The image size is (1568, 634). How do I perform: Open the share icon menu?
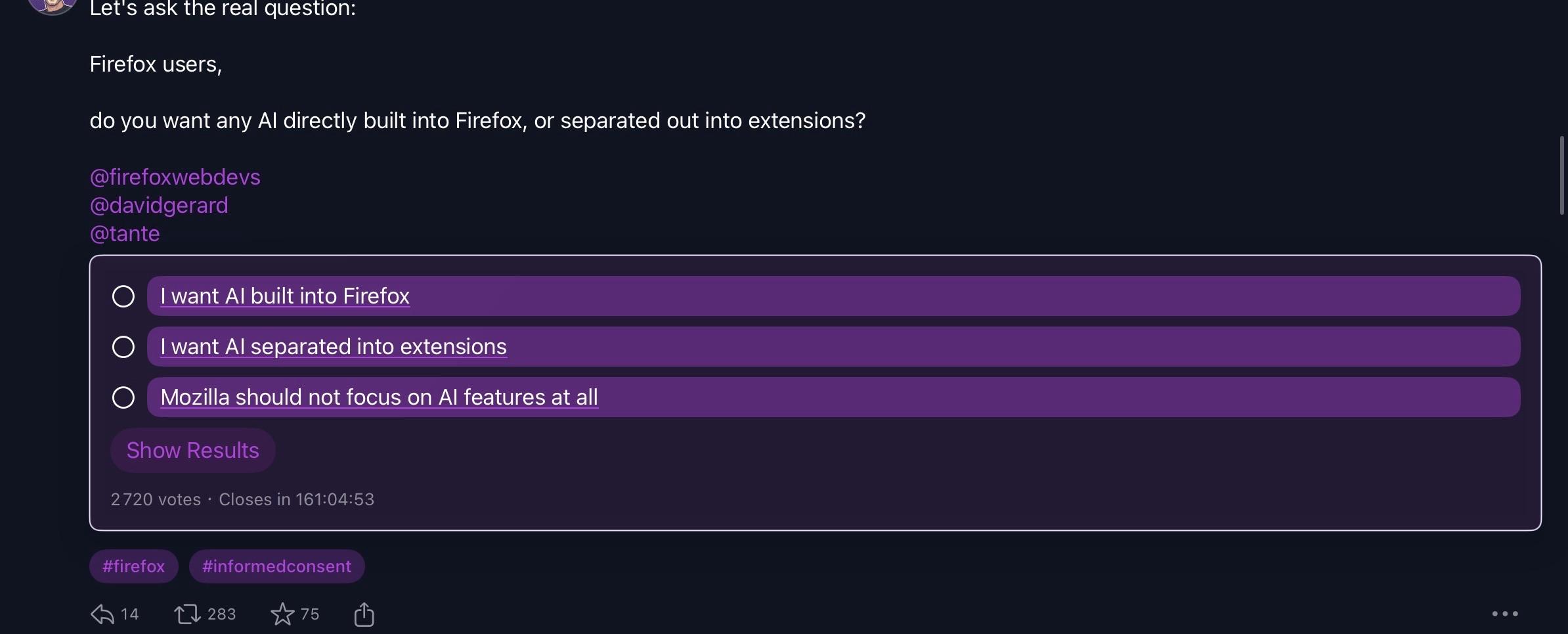pyautogui.click(x=364, y=614)
